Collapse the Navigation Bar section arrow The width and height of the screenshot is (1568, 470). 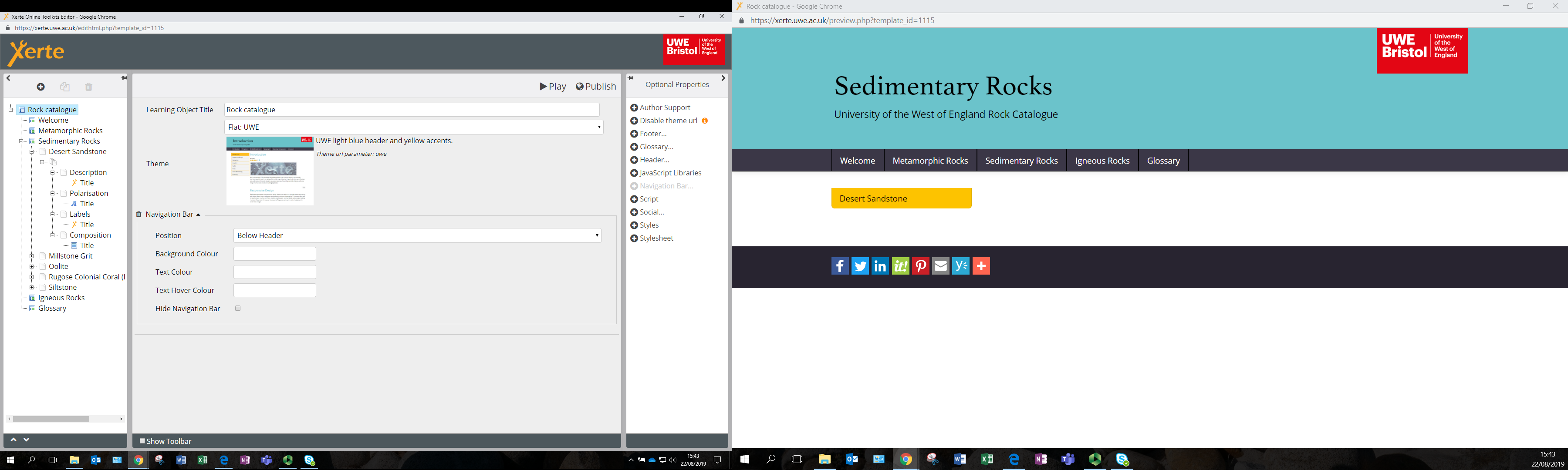click(x=199, y=215)
